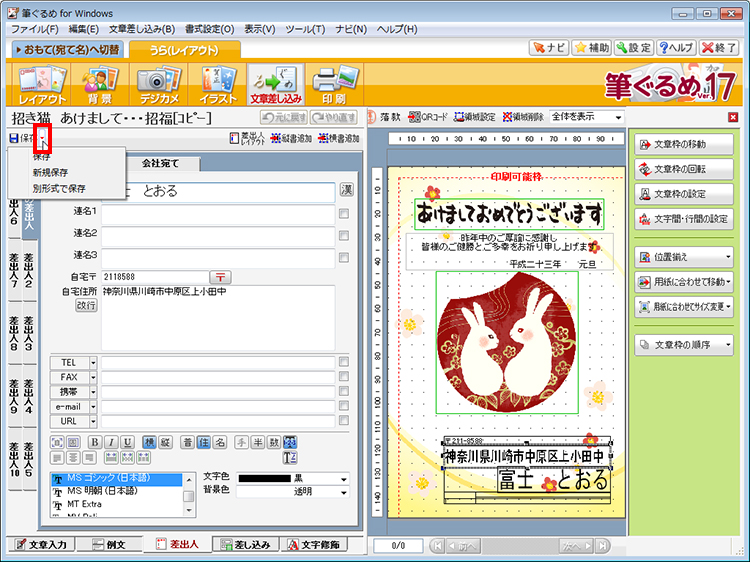Set text direction to 縦 vertical

[165, 442]
